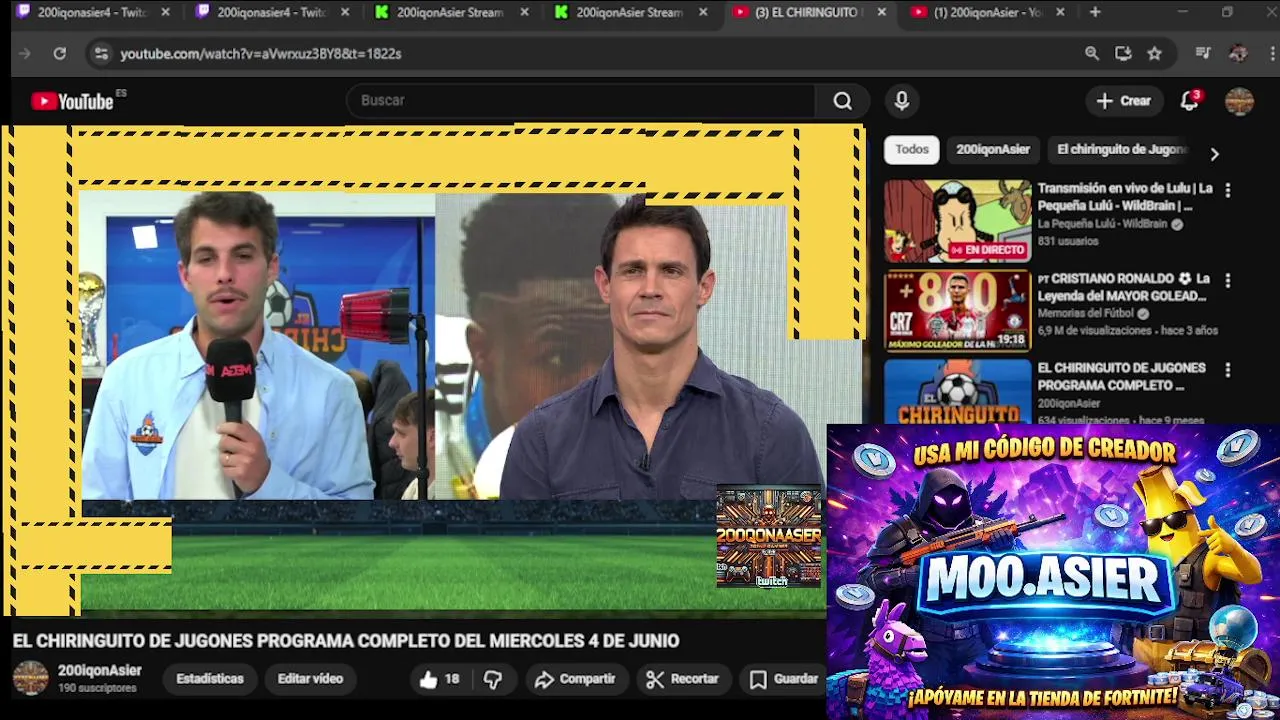1280x720 pixels.
Task: Dislike the video with the thumbs down
Action: coord(493,679)
